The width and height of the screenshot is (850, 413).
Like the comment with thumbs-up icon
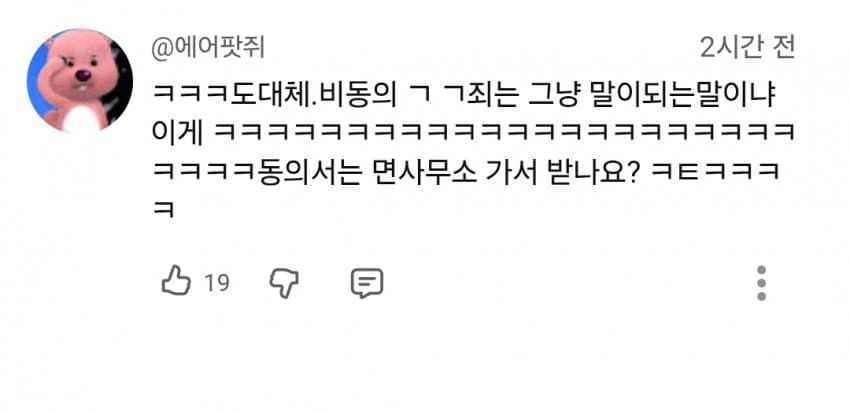click(x=176, y=280)
